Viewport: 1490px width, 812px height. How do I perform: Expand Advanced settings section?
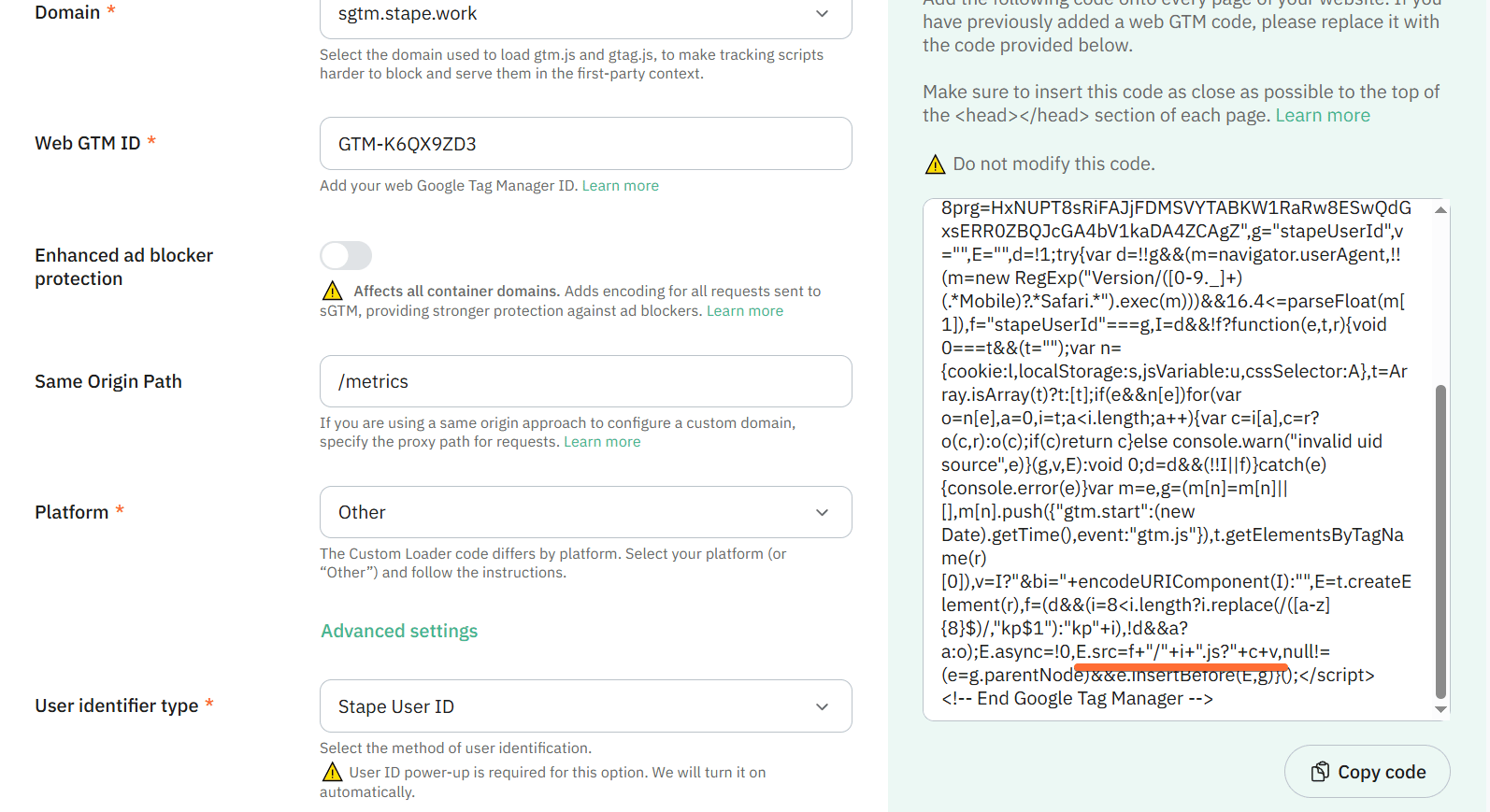399,631
